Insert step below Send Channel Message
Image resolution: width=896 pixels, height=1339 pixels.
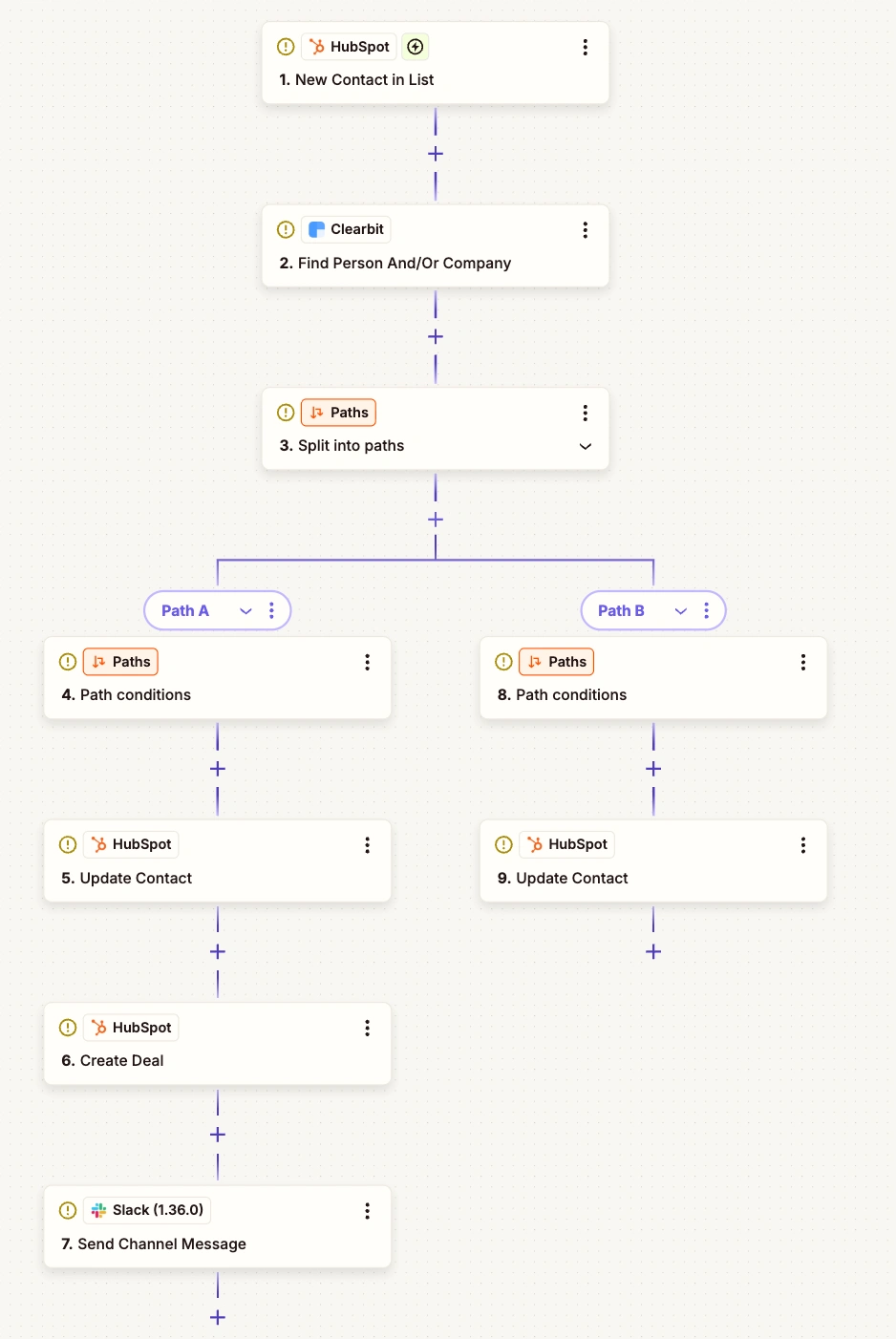click(218, 1318)
